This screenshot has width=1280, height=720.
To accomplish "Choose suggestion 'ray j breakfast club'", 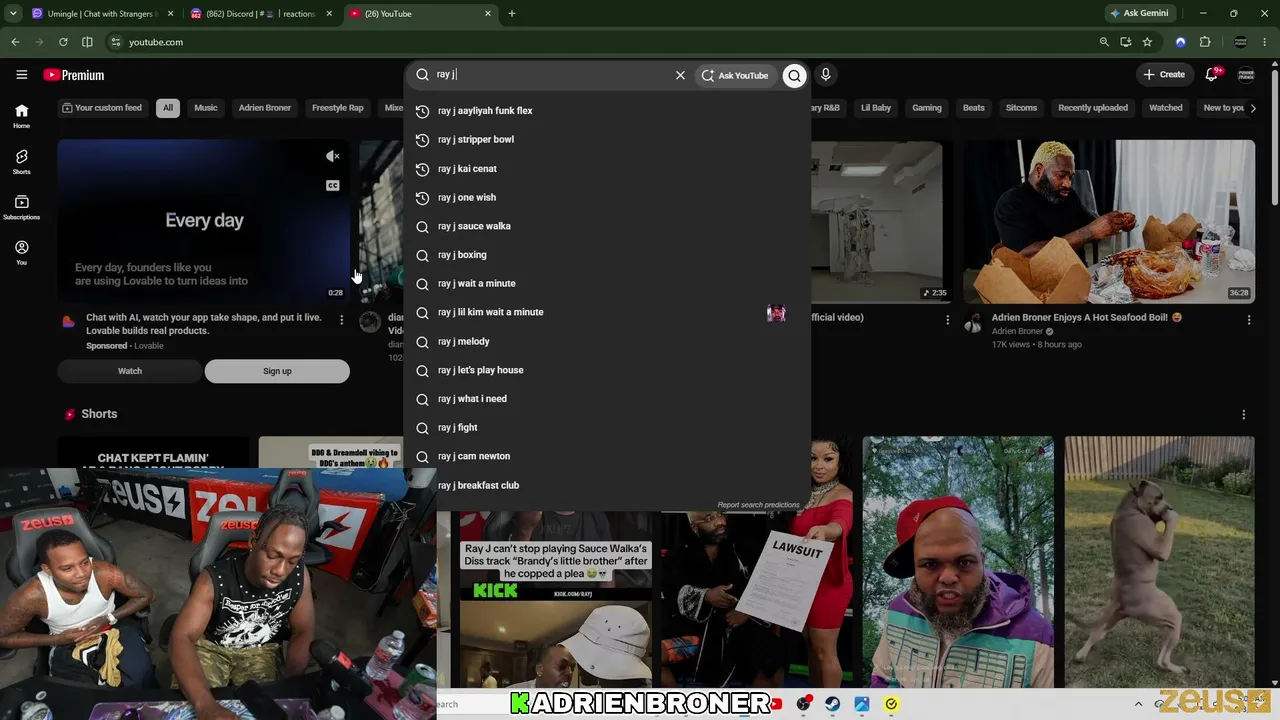I will pos(608,485).
